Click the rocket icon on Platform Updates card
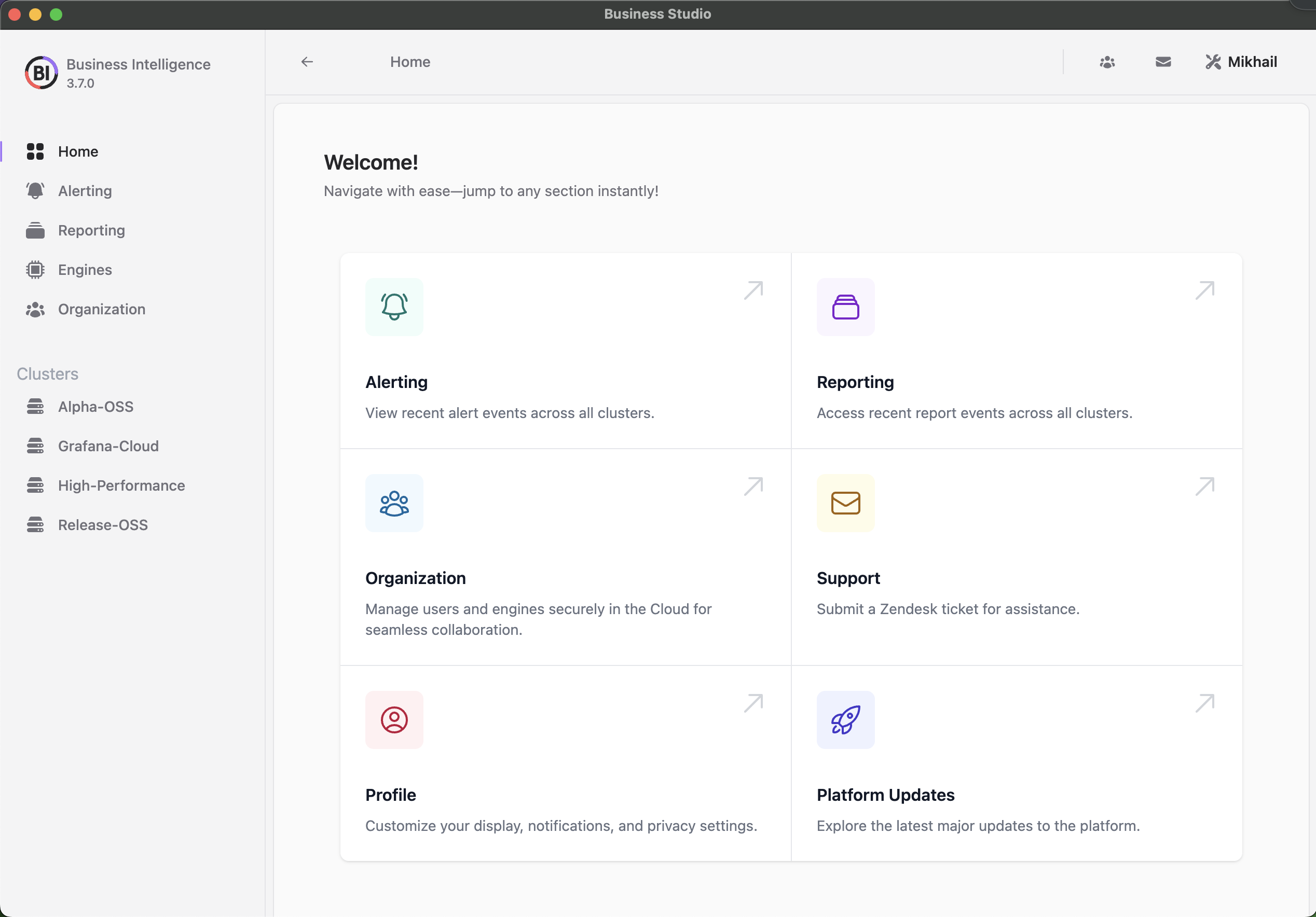 click(845, 720)
